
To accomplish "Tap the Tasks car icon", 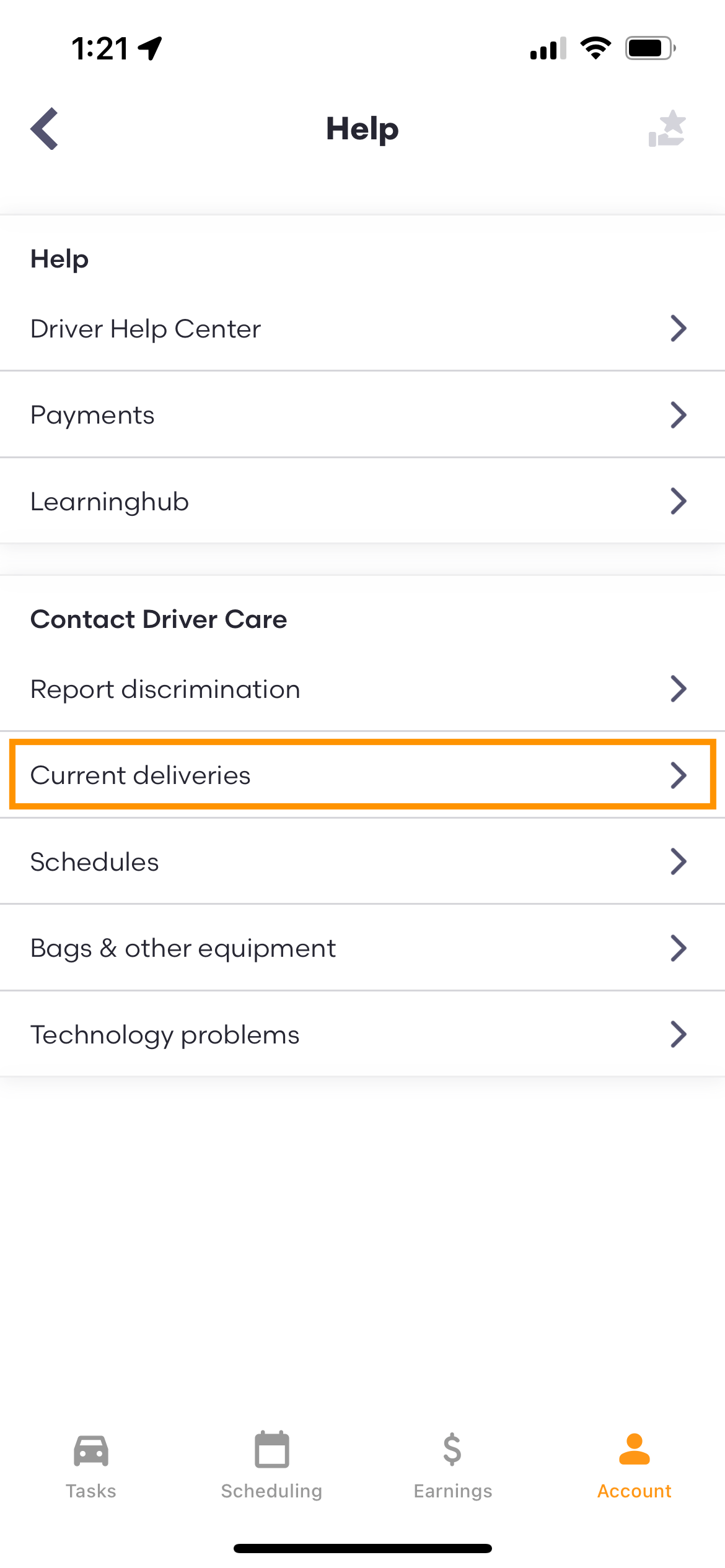I will (x=91, y=1450).
